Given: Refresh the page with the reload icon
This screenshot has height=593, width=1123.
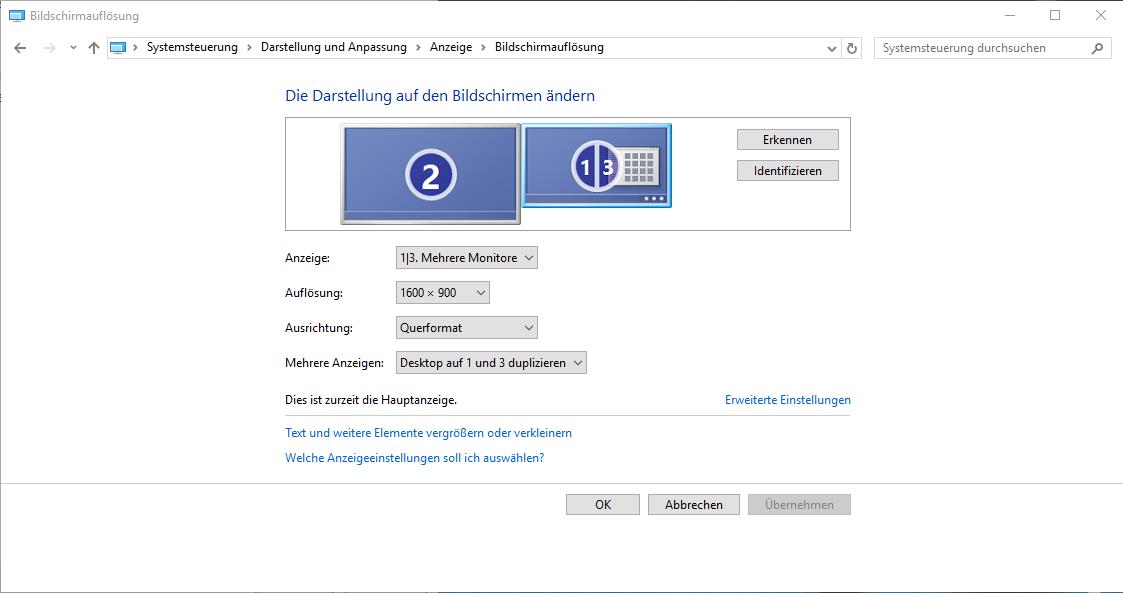Looking at the screenshot, I should [852, 49].
